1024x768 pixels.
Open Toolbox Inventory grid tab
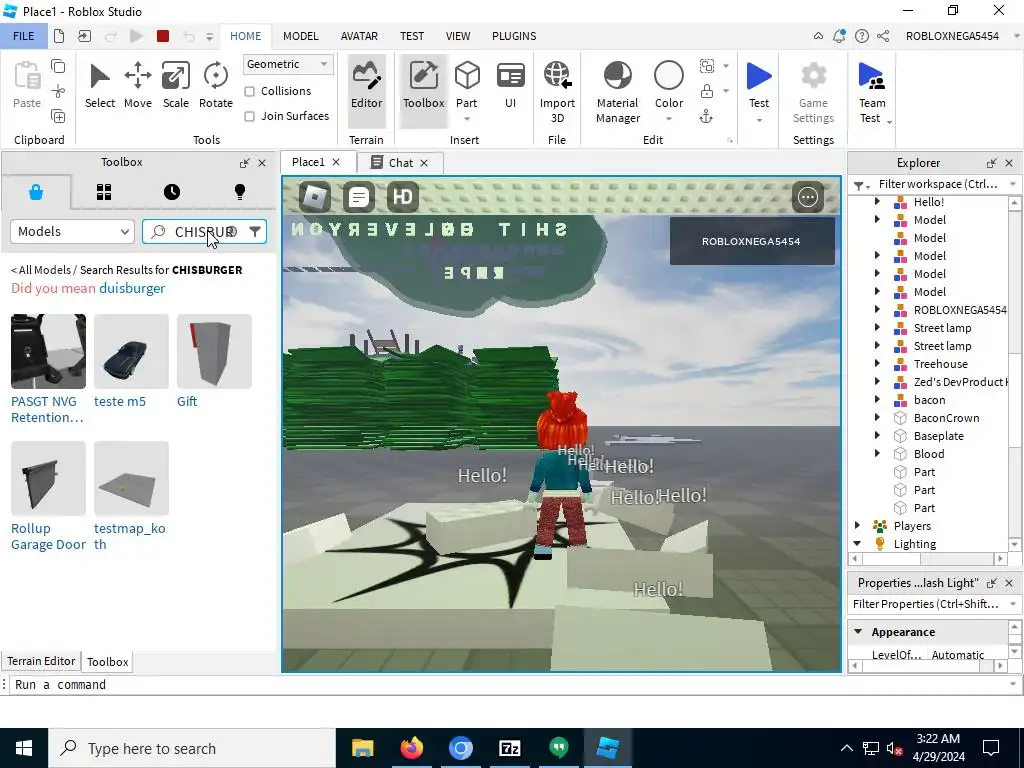104,192
